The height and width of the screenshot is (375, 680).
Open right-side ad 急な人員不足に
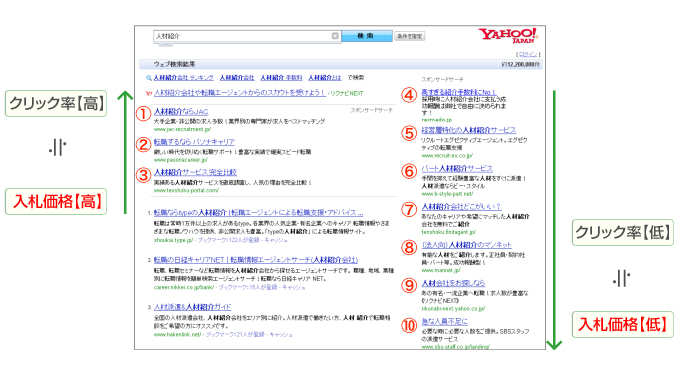pyautogui.click(x=445, y=321)
